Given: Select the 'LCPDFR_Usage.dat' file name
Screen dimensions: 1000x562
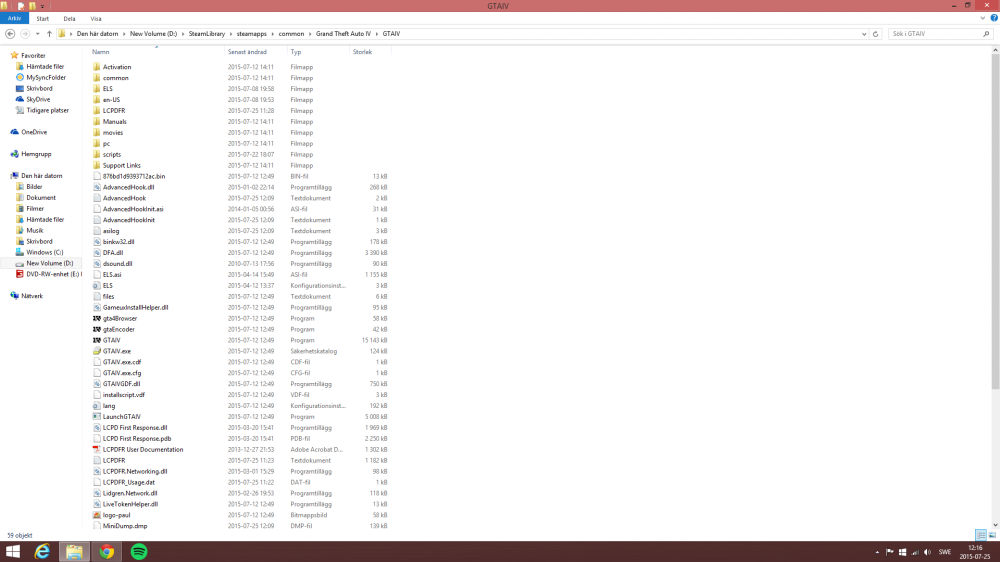Looking at the screenshot, I should click(128, 482).
